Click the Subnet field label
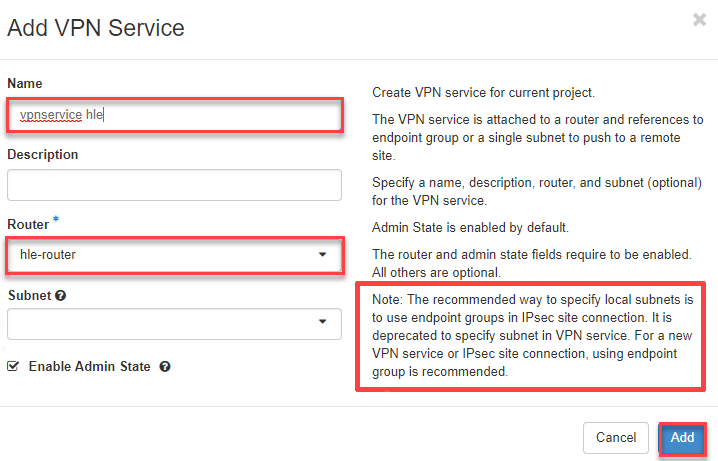Image resolution: width=718 pixels, height=461 pixels. tap(29, 297)
